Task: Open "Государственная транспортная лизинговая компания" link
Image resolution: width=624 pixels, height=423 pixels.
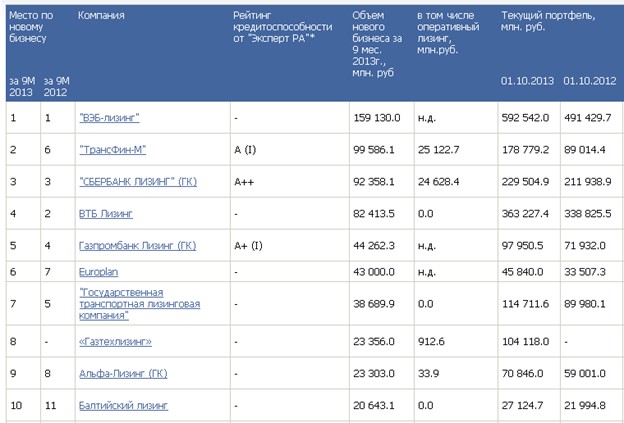Action: point(140,304)
